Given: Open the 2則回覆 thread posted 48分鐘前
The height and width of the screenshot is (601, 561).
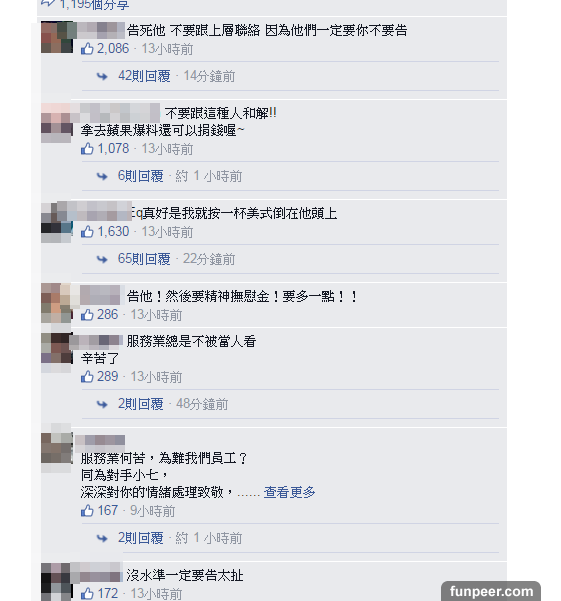Looking at the screenshot, I should tap(141, 404).
